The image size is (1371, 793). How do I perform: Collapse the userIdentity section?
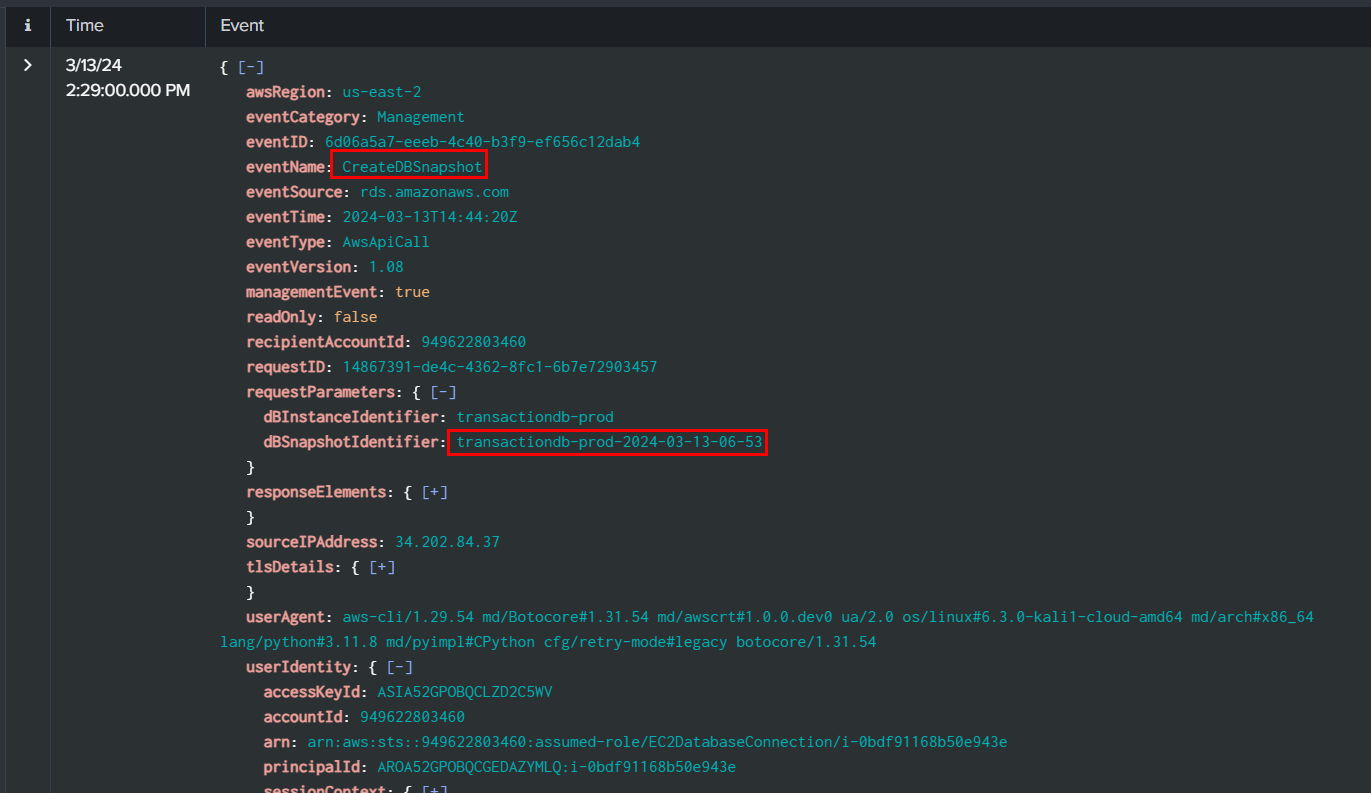click(x=399, y=667)
